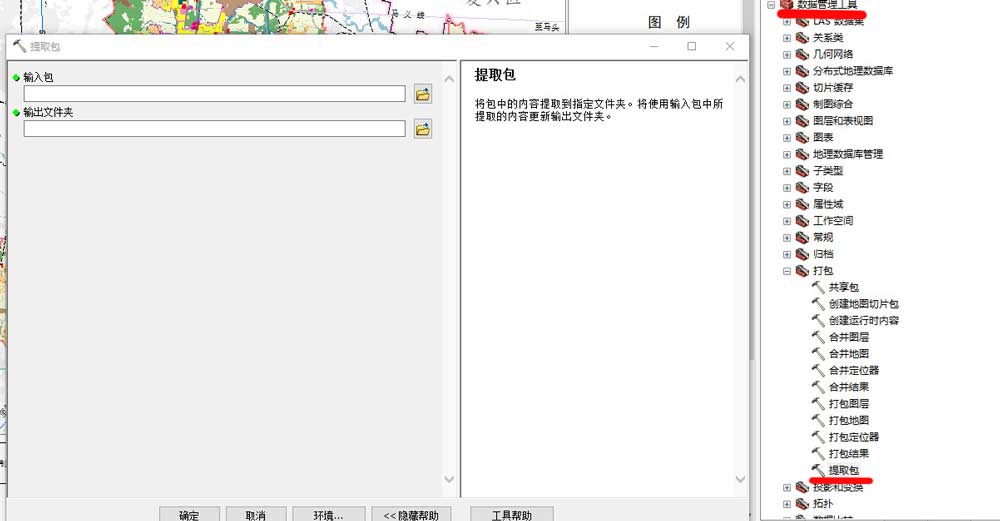
Task: Confirm with the 确定 button
Action: click(x=189, y=515)
